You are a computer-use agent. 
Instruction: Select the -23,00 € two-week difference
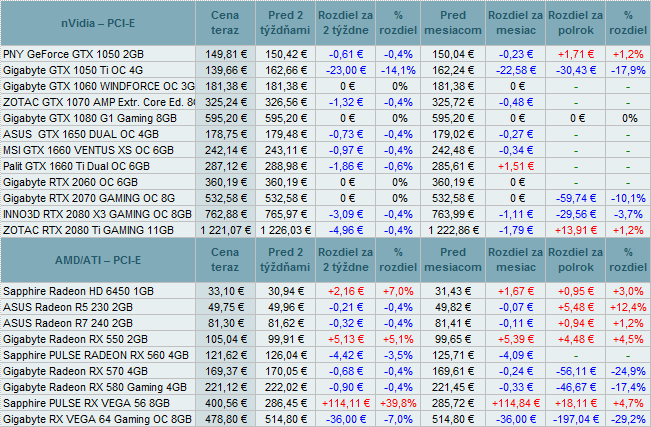tap(346, 70)
